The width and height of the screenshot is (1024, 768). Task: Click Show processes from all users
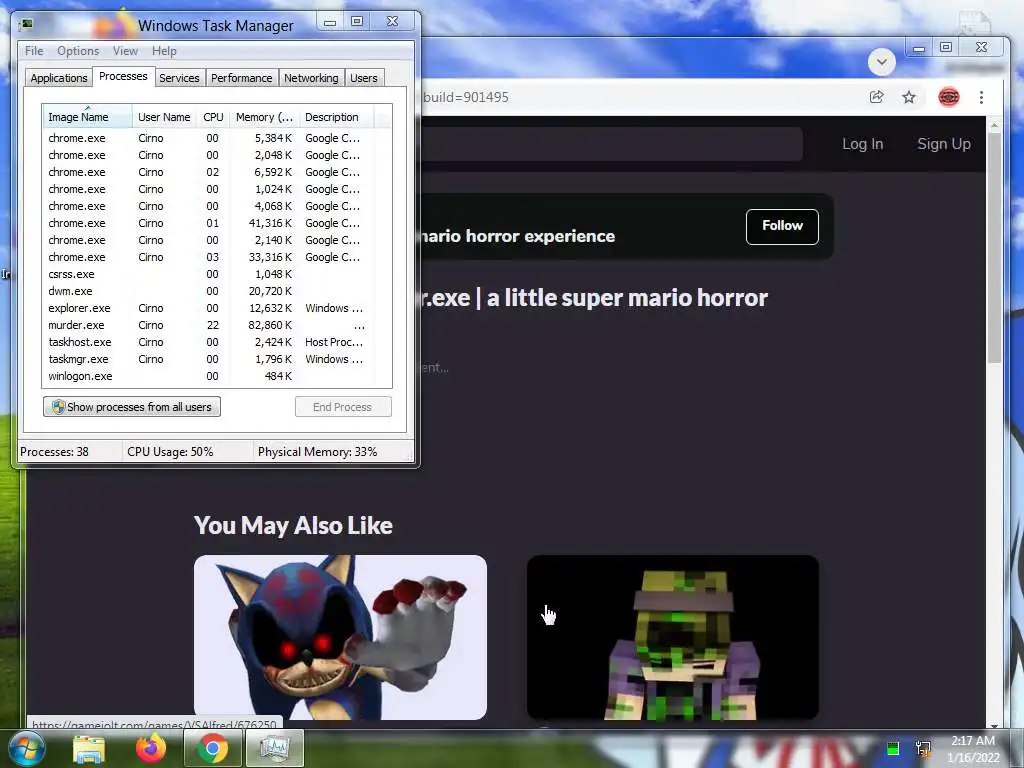132,407
